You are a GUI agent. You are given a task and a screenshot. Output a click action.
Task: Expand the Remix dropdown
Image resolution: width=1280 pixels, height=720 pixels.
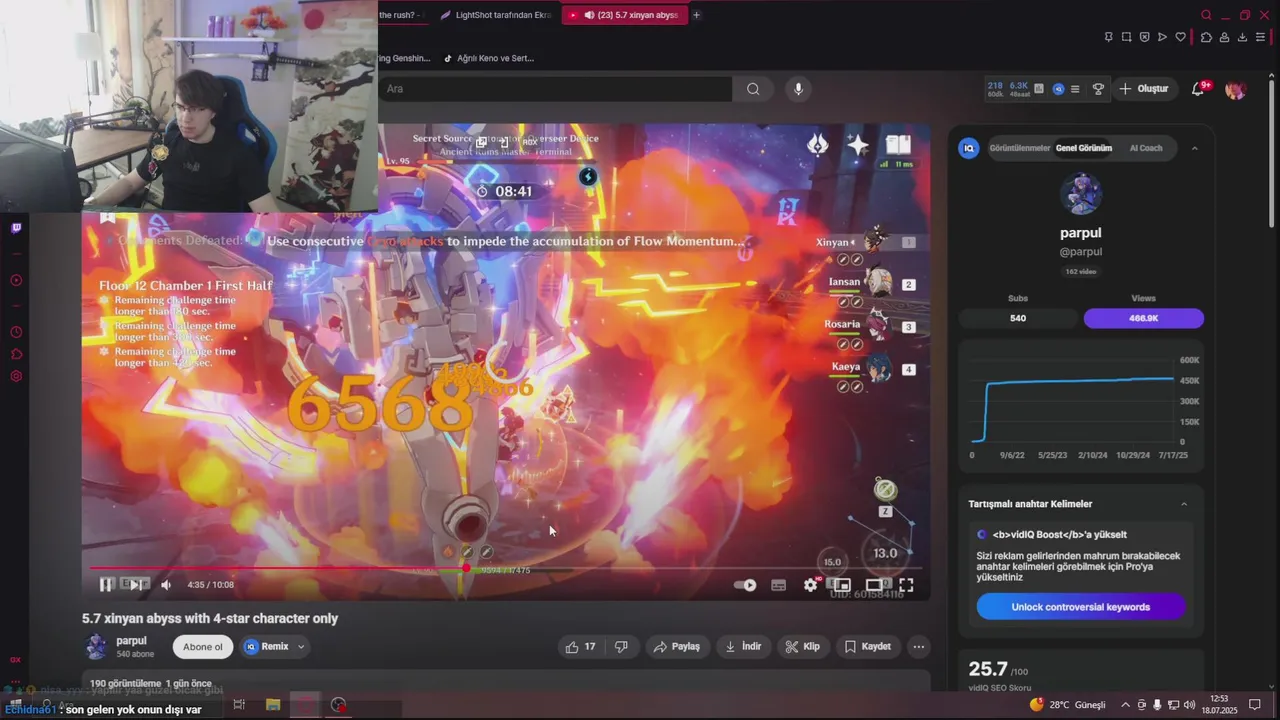pyautogui.click(x=275, y=647)
